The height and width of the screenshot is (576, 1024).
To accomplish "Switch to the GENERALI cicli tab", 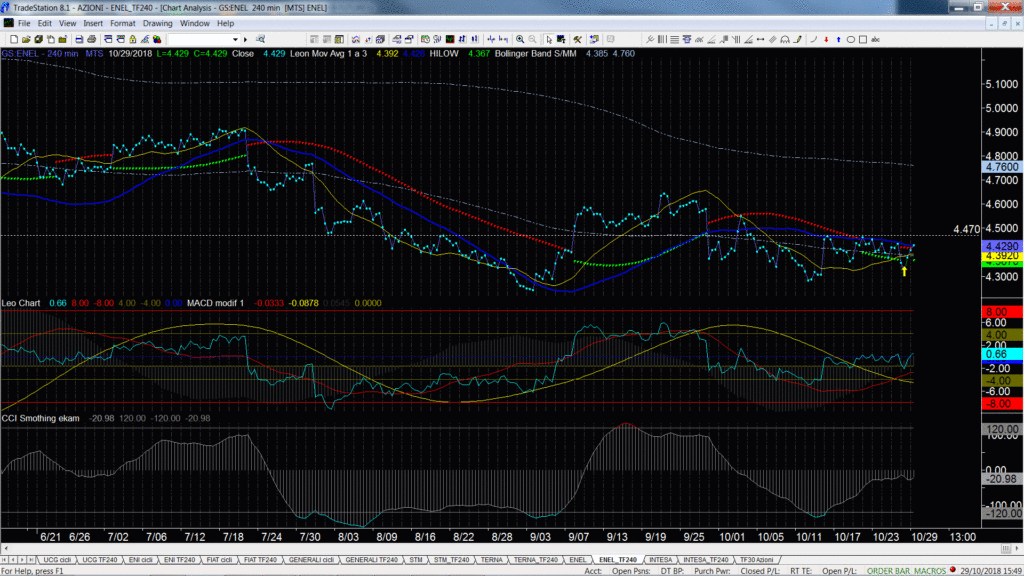I will pyautogui.click(x=312, y=560).
